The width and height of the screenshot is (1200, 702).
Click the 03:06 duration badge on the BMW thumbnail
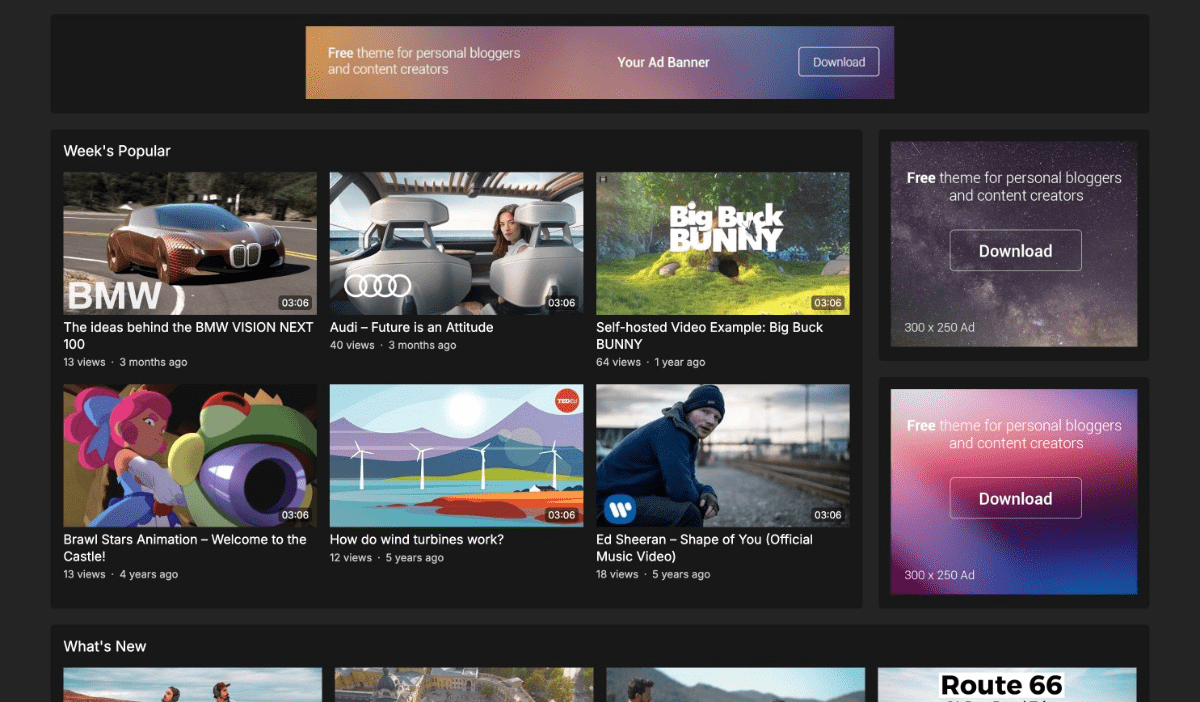click(x=295, y=303)
